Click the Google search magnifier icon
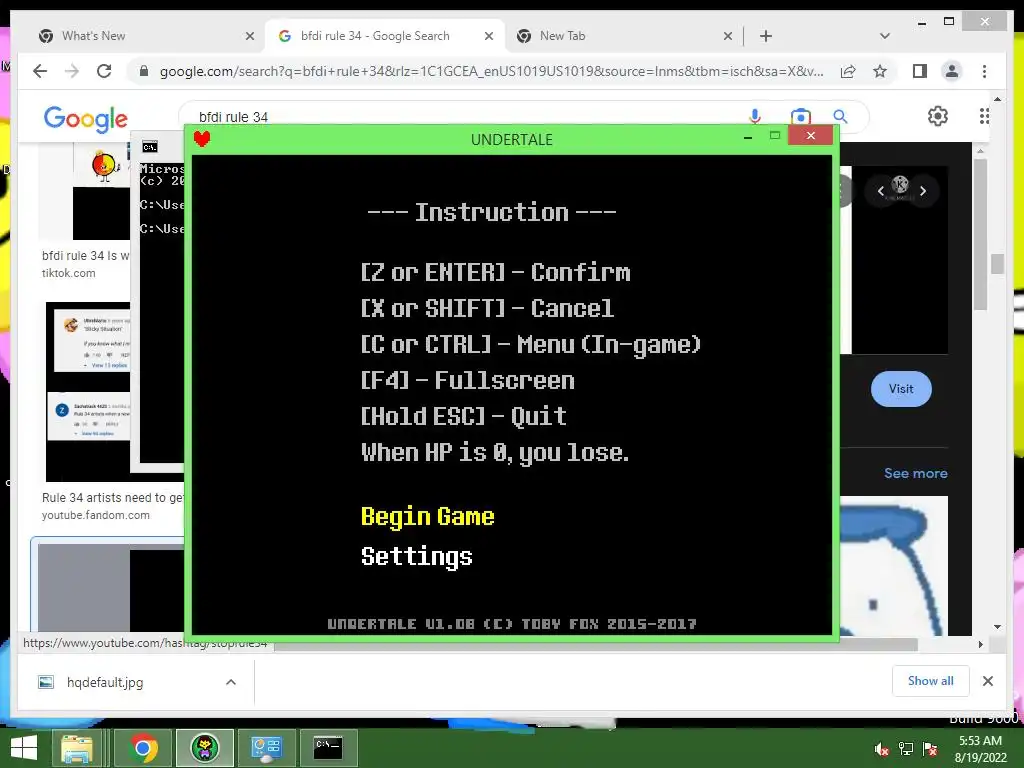 click(x=840, y=117)
